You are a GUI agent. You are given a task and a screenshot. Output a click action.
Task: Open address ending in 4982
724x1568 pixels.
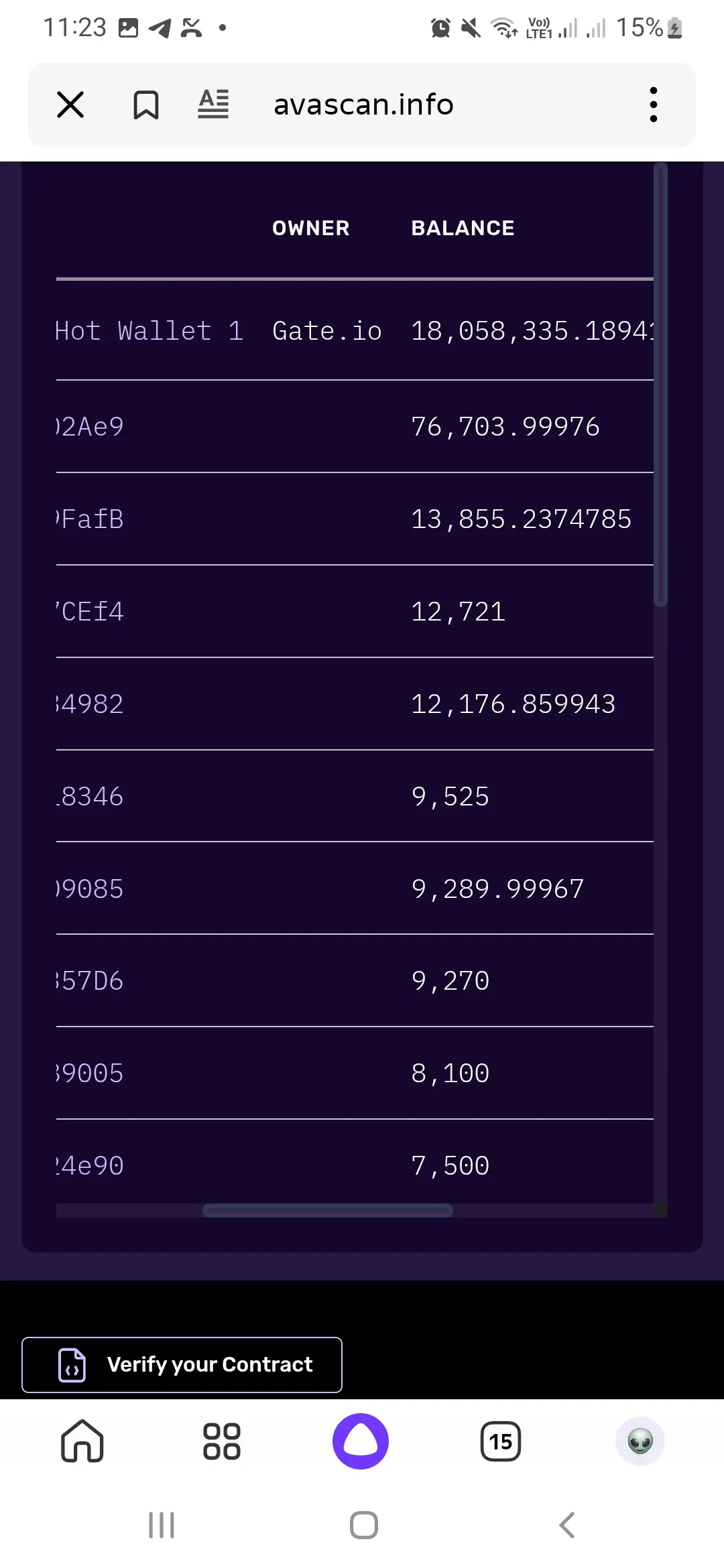[90, 704]
